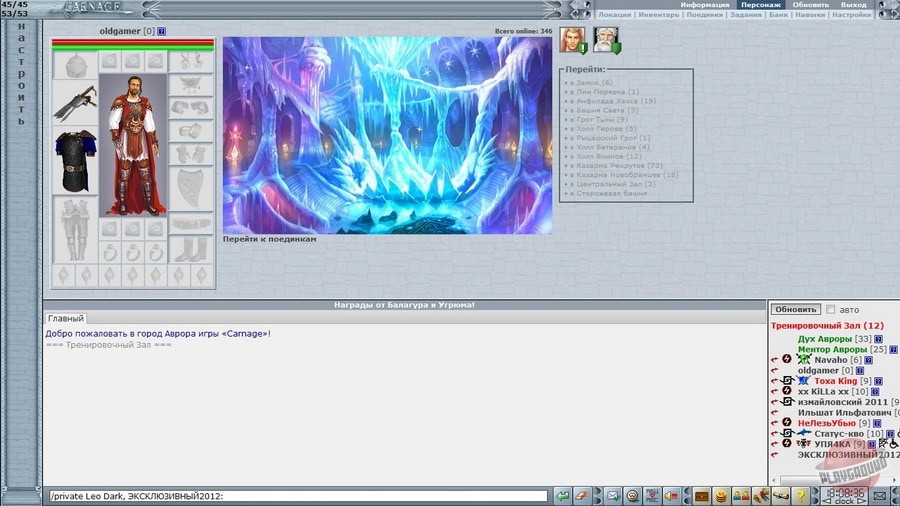Click the envelope mail icon beside the clock

pos(878,495)
